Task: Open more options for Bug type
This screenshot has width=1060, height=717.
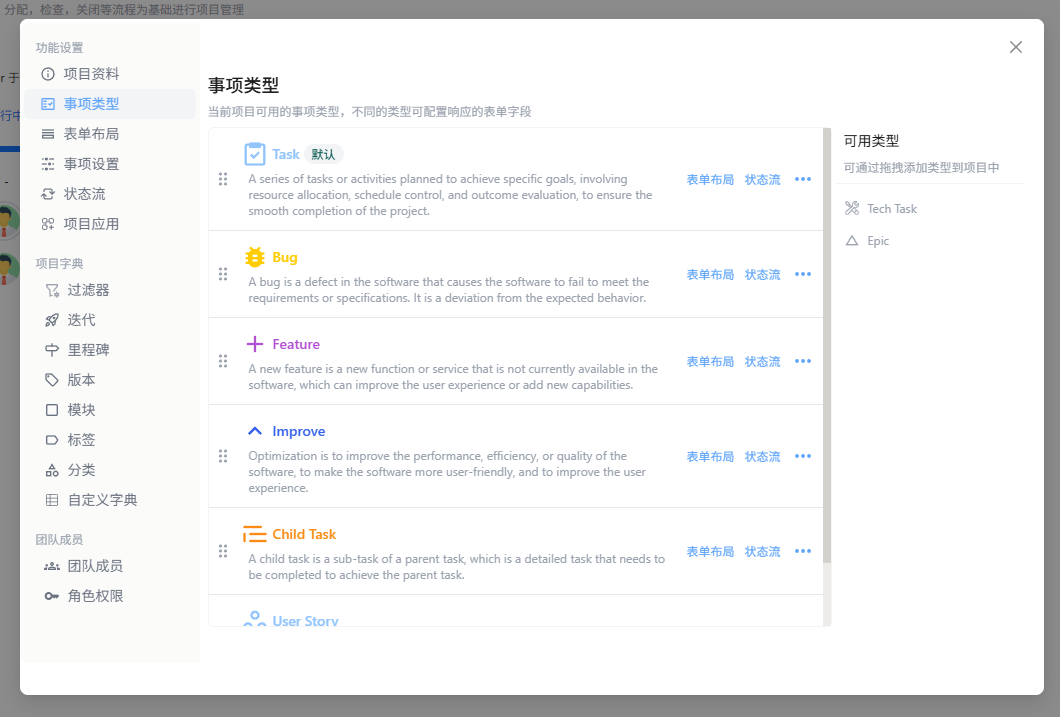Action: tap(803, 274)
